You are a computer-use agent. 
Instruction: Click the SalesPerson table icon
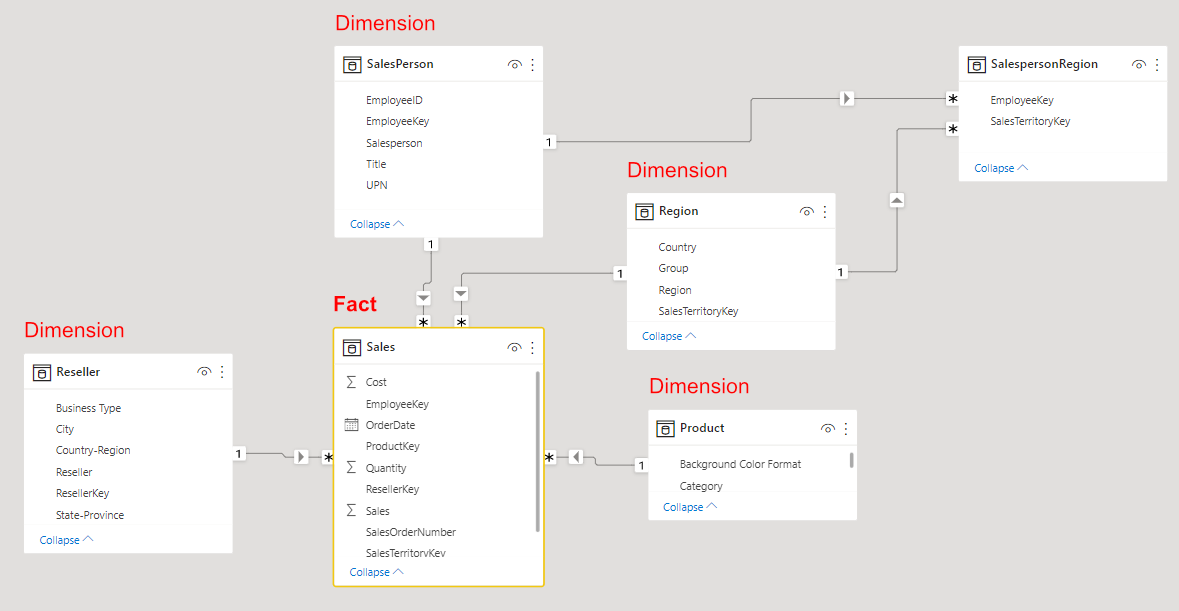click(x=352, y=65)
